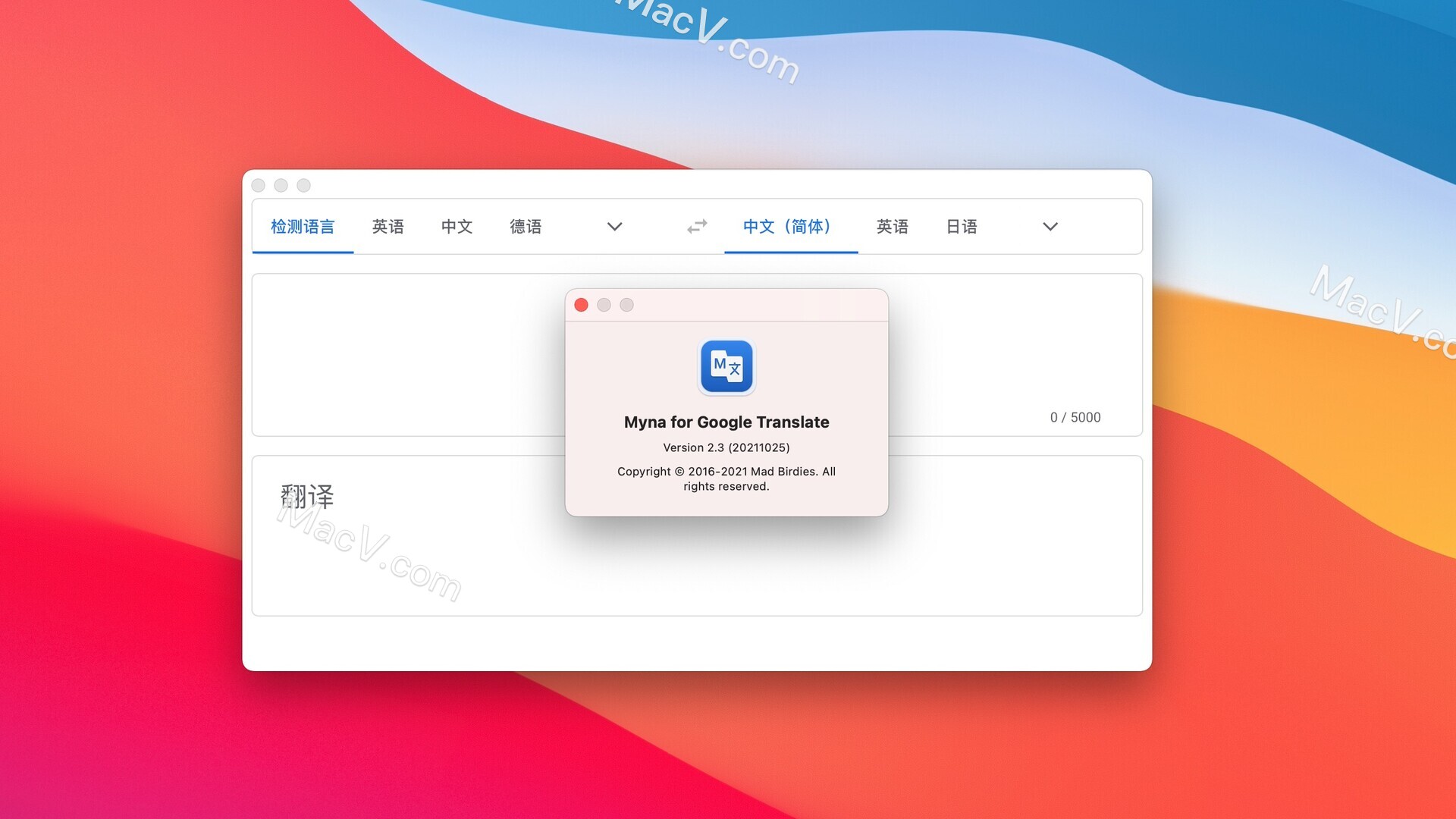Close the About Myna dialog
The height and width of the screenshot is (819, 1456).
coord(582,305)
